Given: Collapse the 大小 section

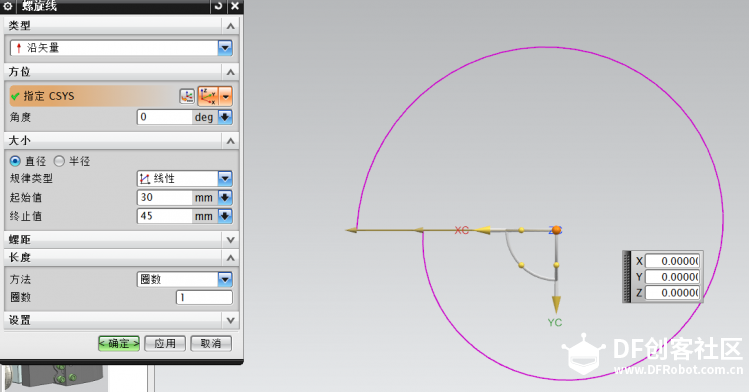Looking at the screenshot, I should 230,141.
